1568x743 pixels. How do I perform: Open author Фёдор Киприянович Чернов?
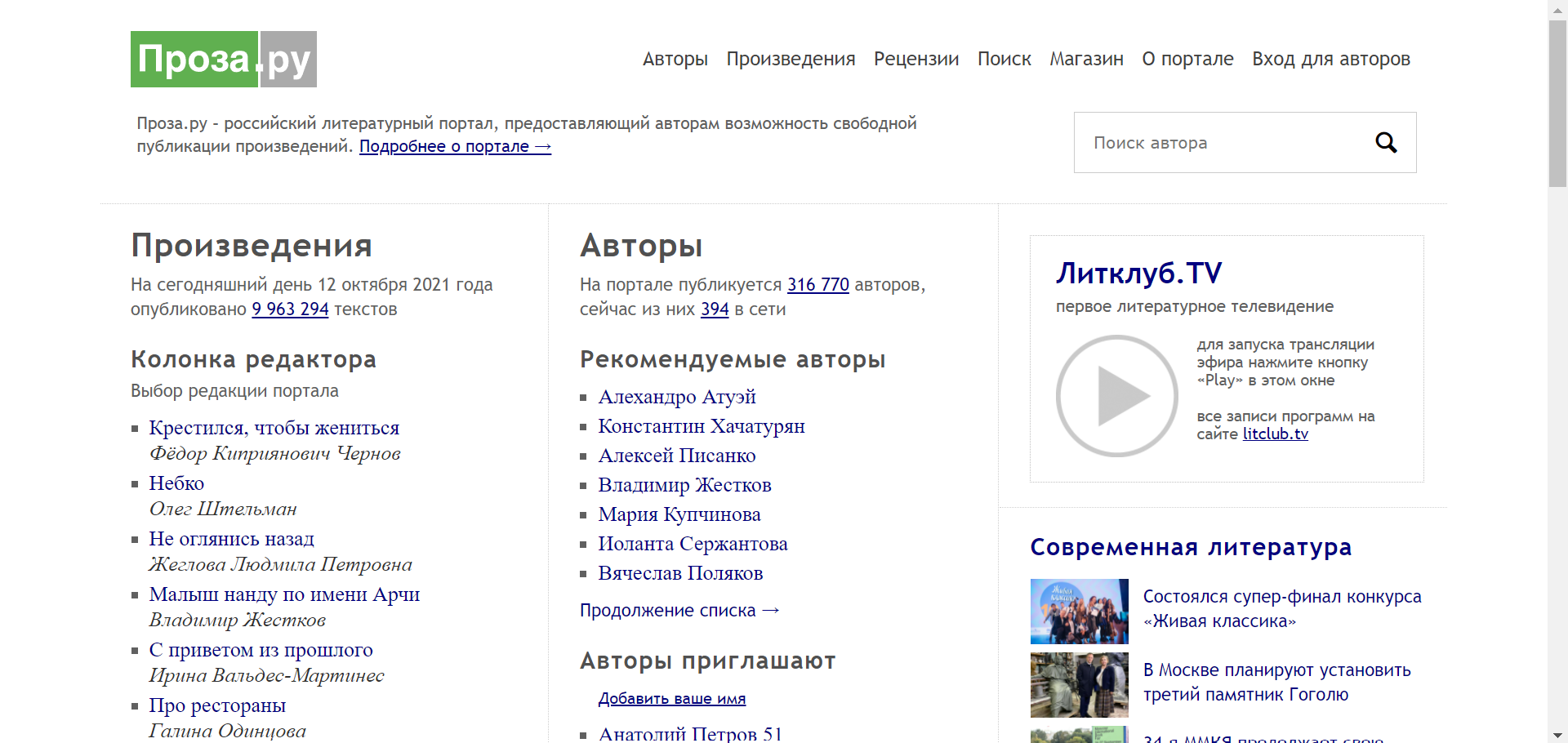pyautogui.click(x=274, y=453)
